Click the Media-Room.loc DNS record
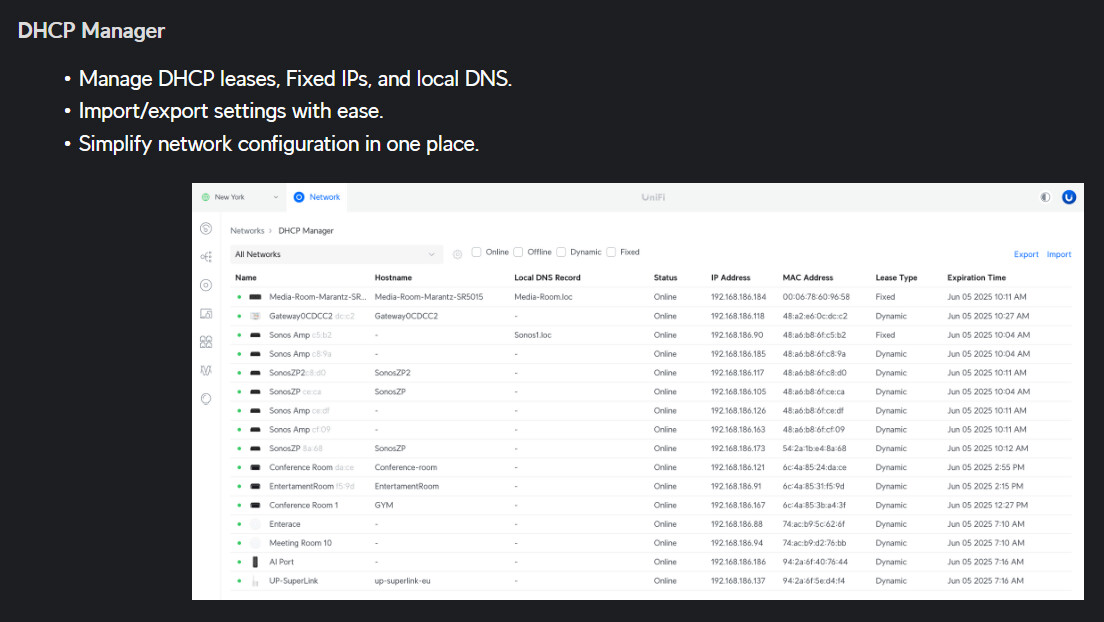 (x=543, y=297)
